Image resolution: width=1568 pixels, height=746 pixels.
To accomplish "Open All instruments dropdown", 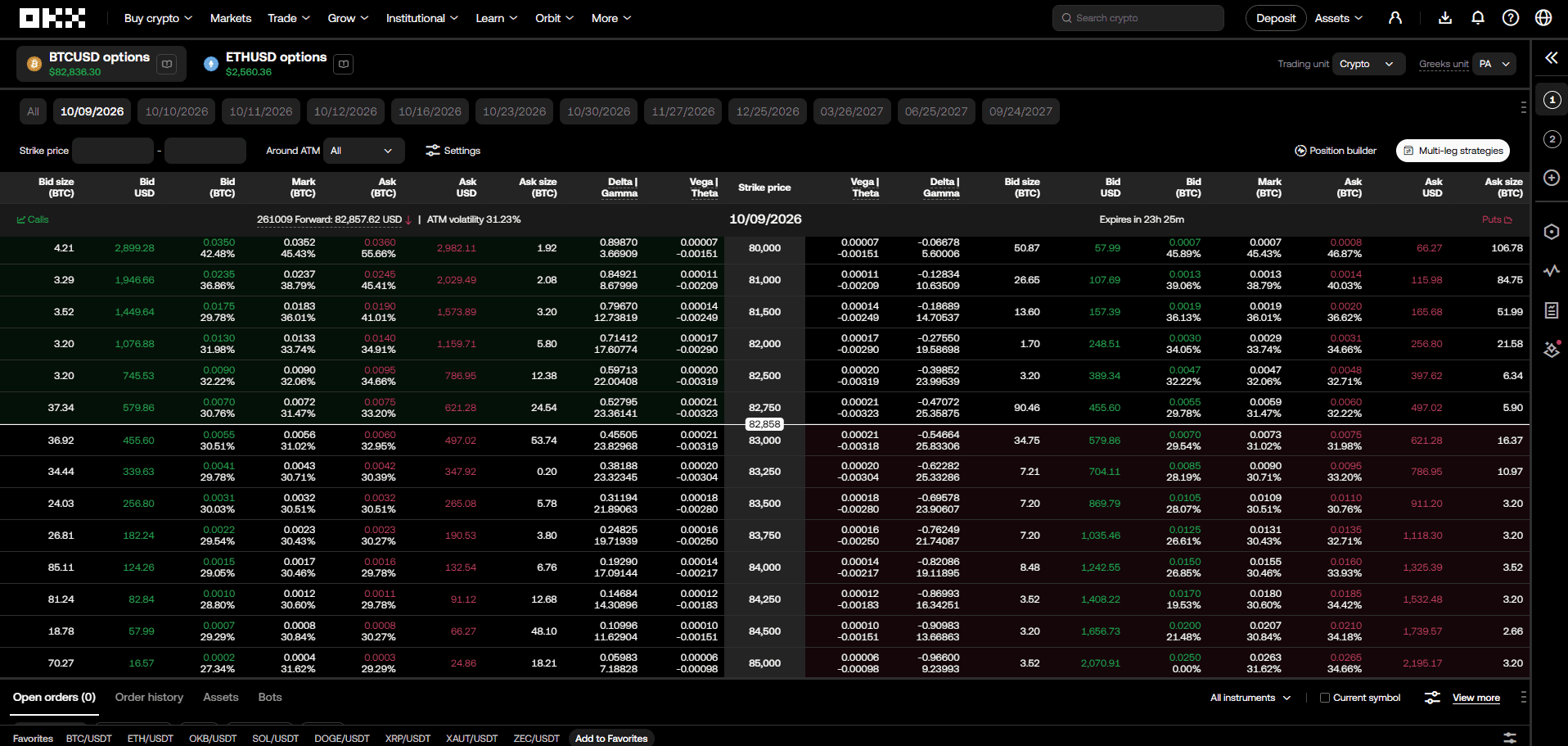I will [1250, 698].
